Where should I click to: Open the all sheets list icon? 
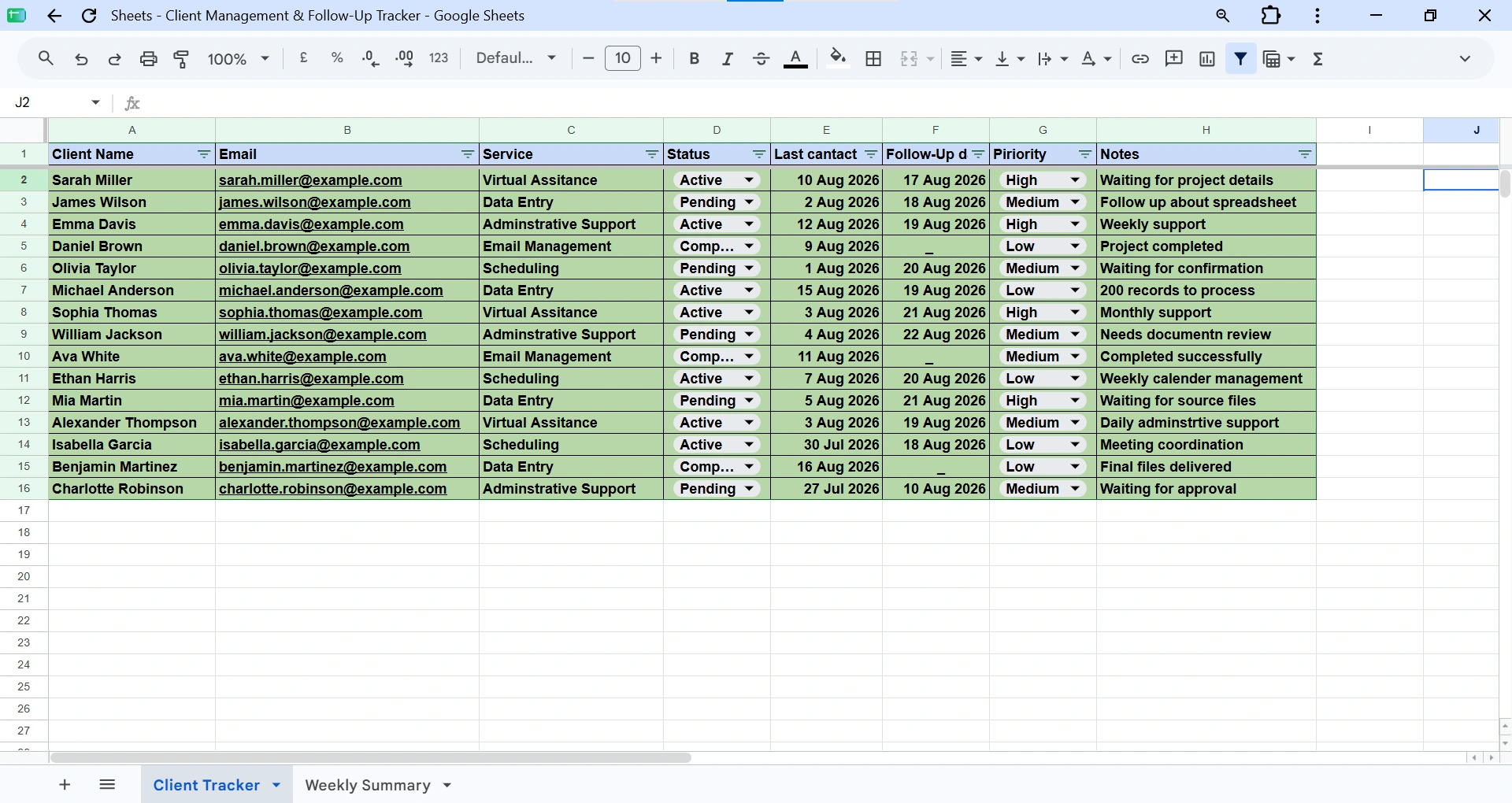pos(108,784)
